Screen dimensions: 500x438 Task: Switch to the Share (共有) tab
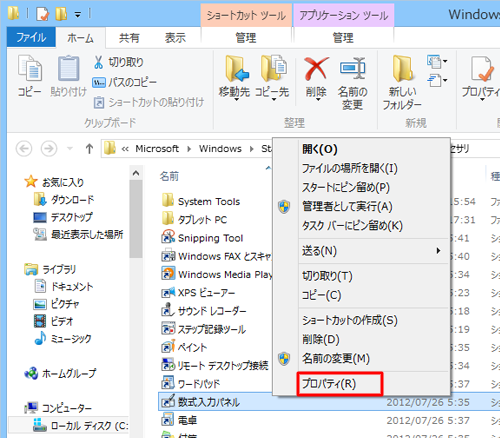coord(129,38)
